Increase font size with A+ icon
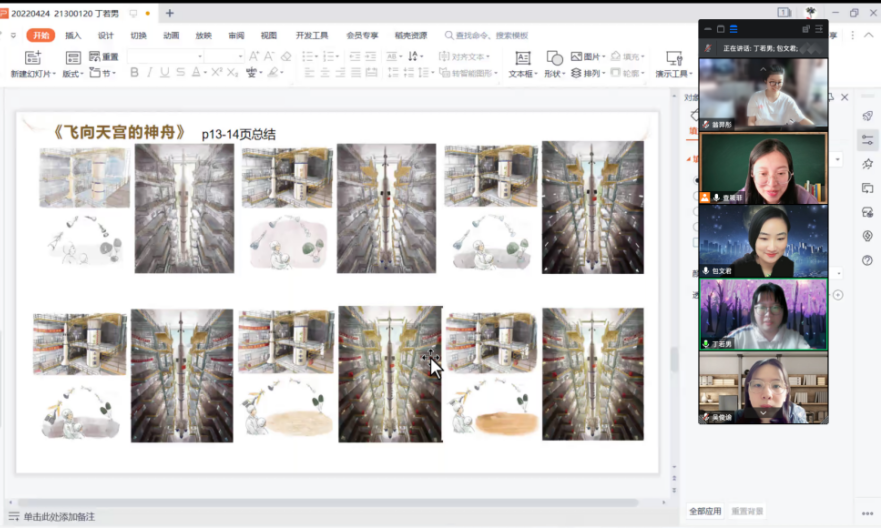This screenshot has height=528, width=881. (254, 56)
